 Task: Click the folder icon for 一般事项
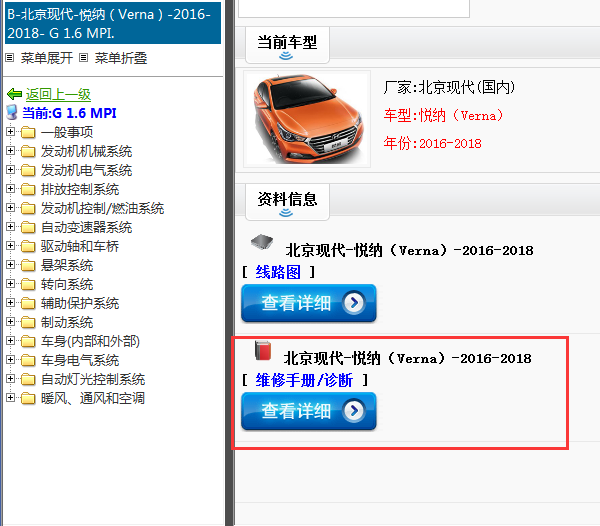28,132
